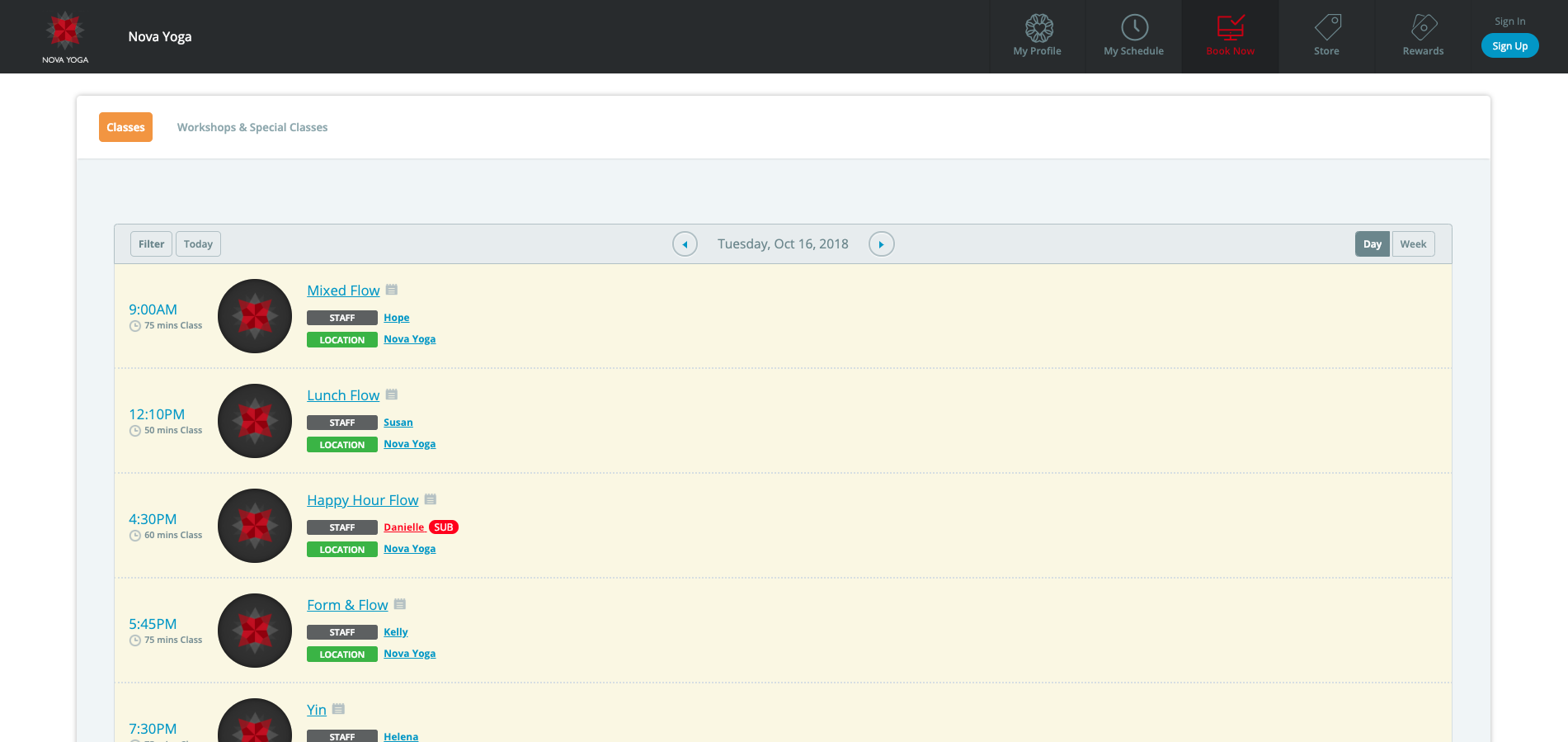Image resolution: width=1568 pixels, height=742 pixels.
Task: Open My Schedule with the clock icon
Action: tap(1134, 36)
